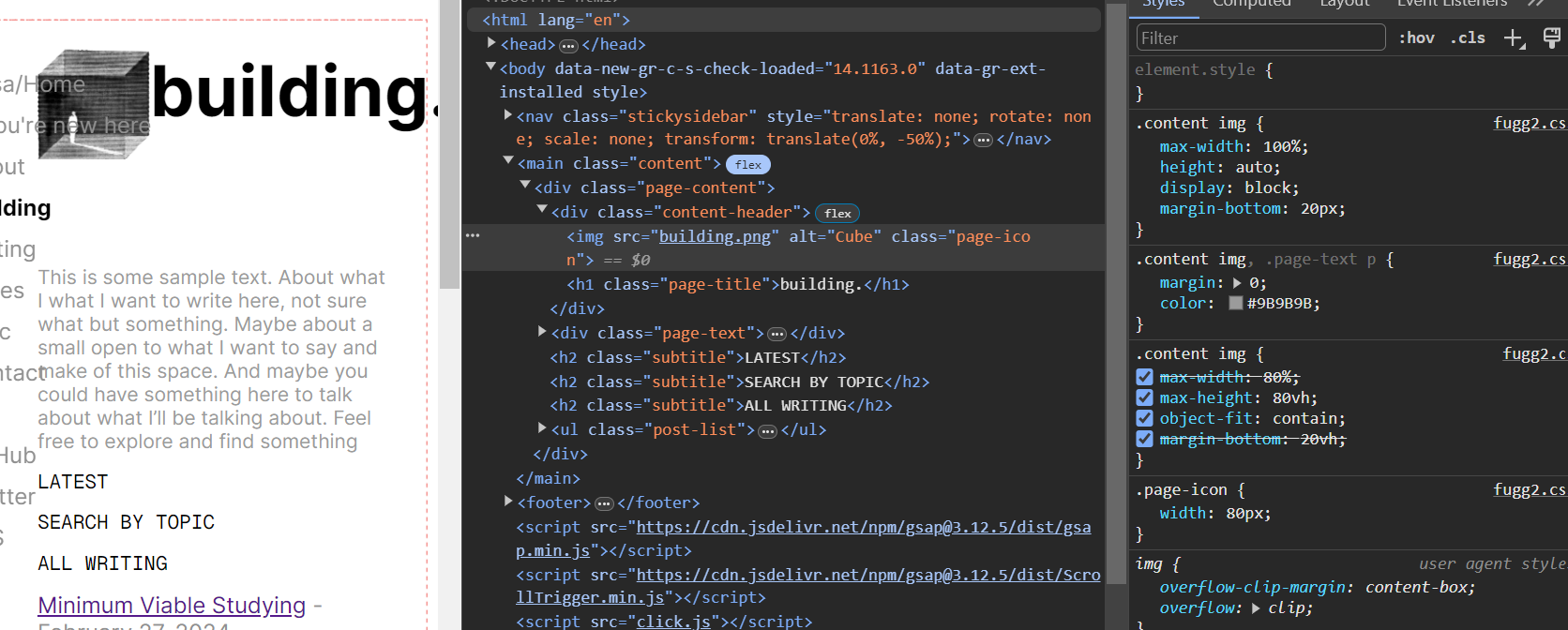The image size is (1568, 630).
Task: Expand the page-text div node
Action: click(x=542, y=332)
